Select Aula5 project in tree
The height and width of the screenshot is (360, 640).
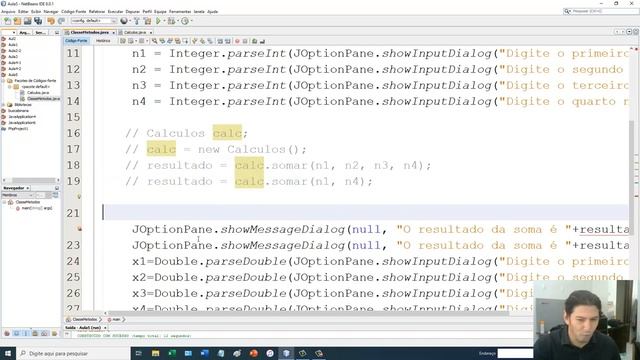coord(13,75)
